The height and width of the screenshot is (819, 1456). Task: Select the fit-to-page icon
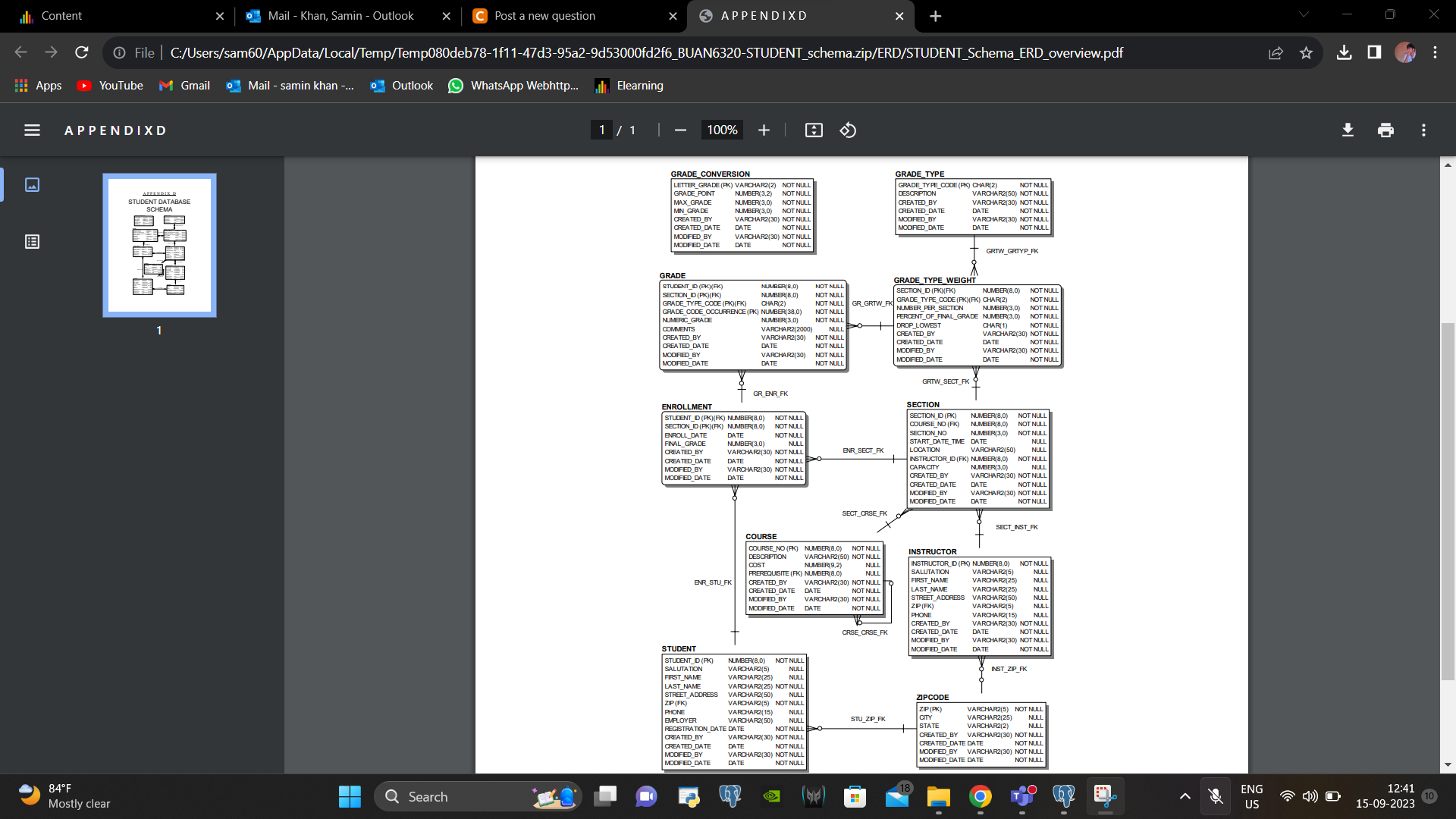point(813,130)
